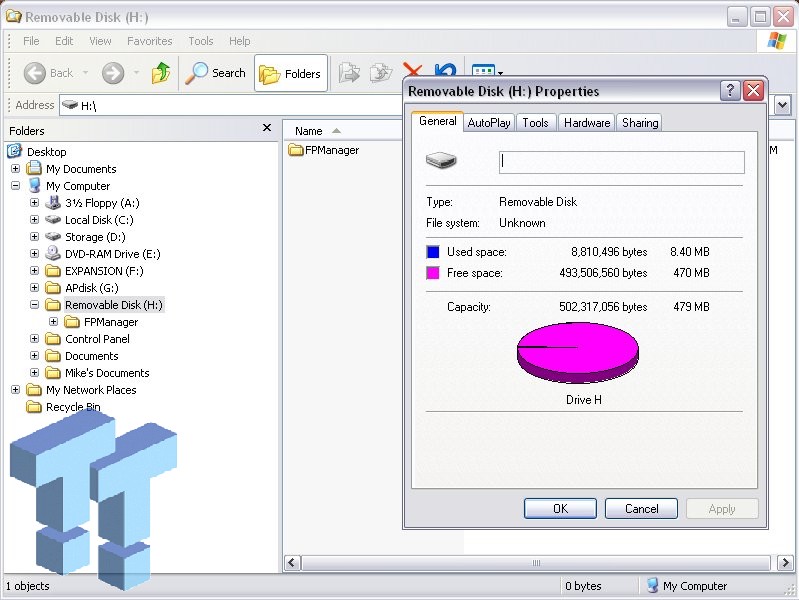Click the Back navigation arrow icon
The width and height of the screenshot is (799, 600).
[35, 73]
